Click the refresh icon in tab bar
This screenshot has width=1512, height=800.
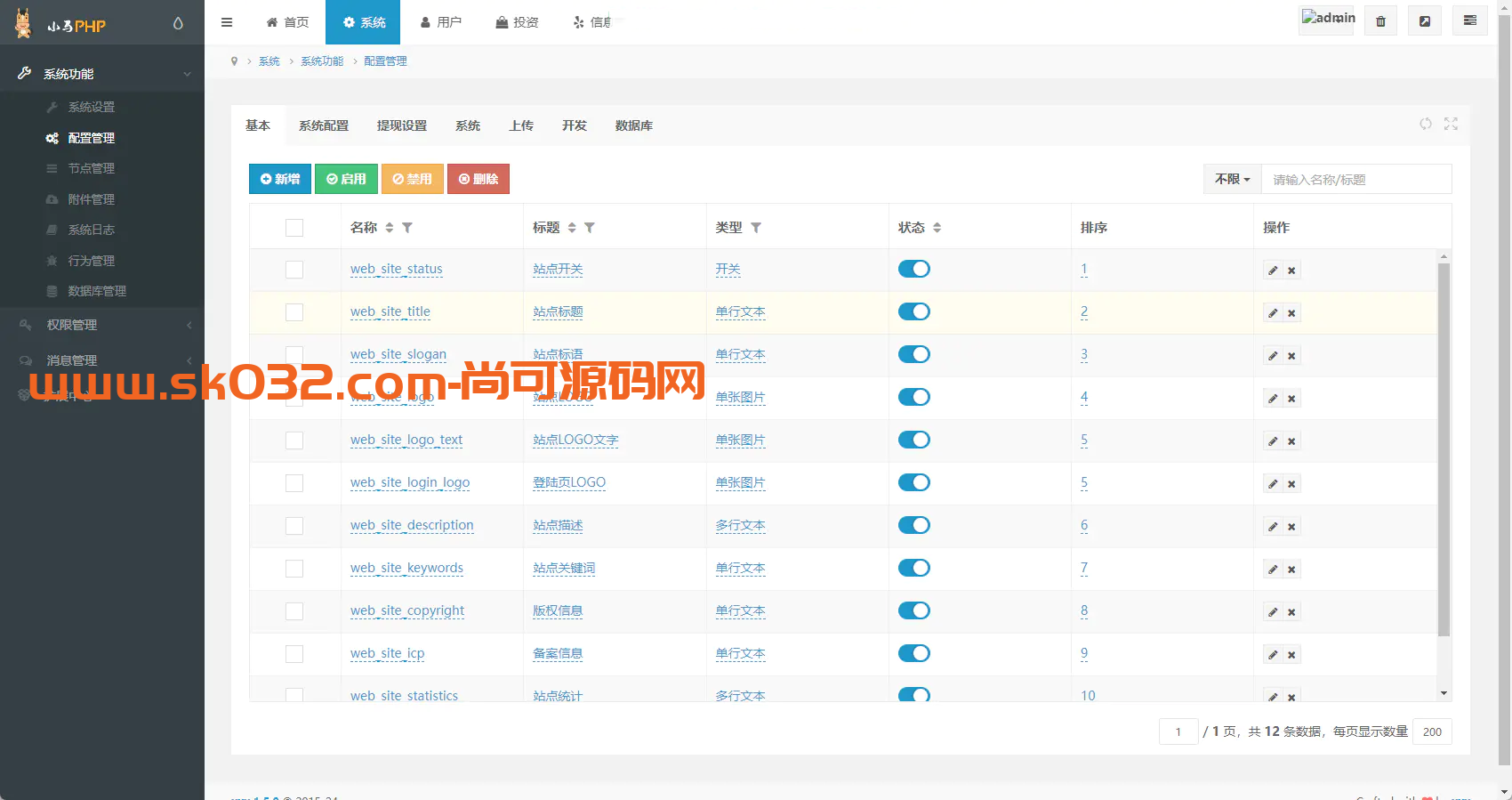(x=1426, y=124)
